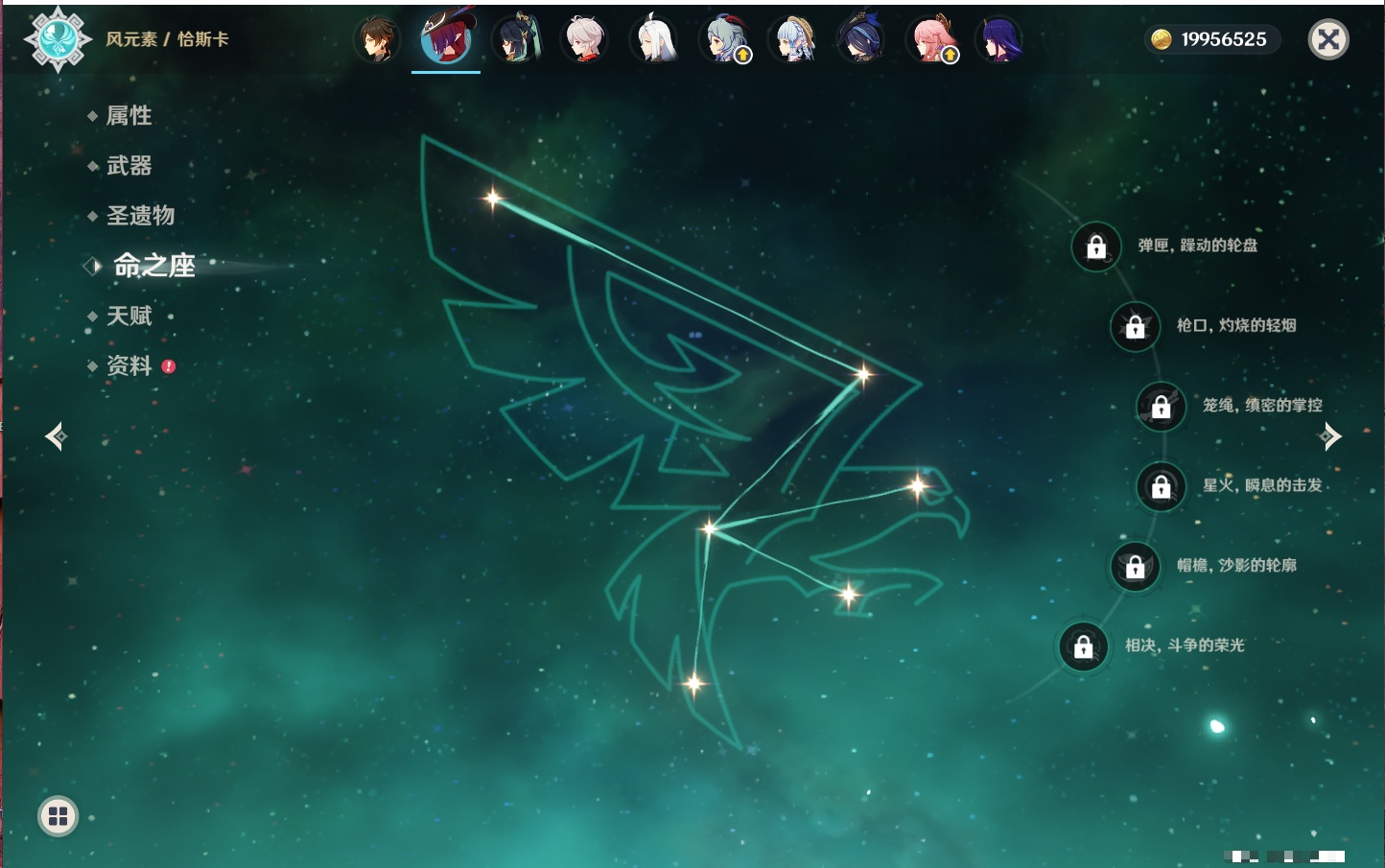Open the 属性 attributes tab

coord(129,116)
